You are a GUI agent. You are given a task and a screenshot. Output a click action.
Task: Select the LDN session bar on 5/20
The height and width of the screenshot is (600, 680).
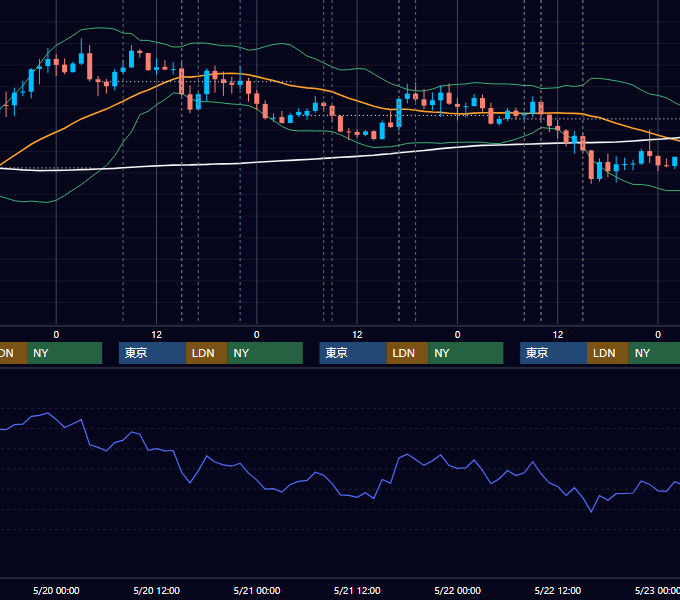pos(206,353)
